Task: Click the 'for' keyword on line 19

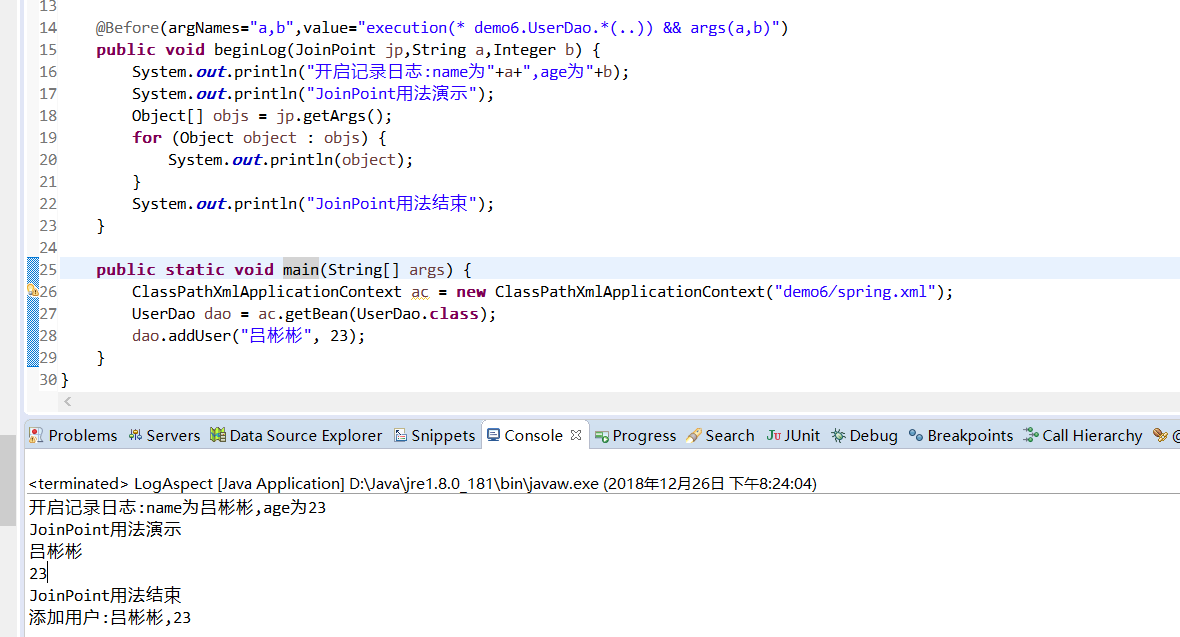Action: click(147, 138)
